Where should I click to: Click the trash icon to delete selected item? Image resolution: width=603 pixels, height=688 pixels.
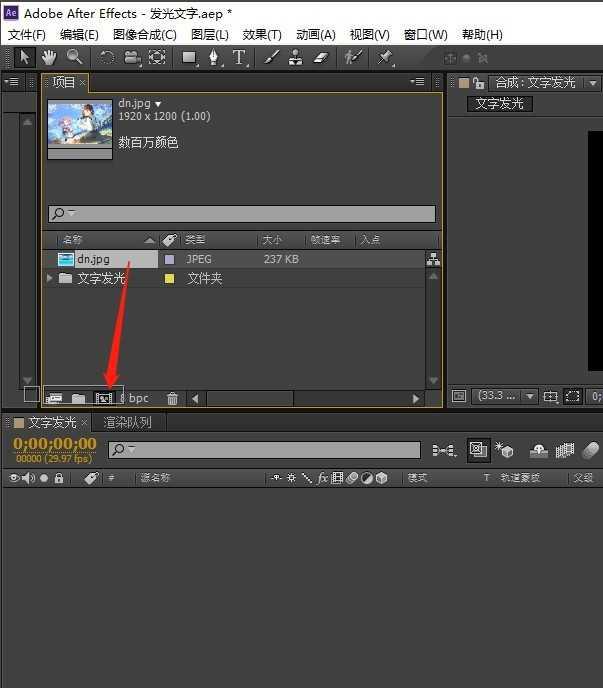point(172,398)
